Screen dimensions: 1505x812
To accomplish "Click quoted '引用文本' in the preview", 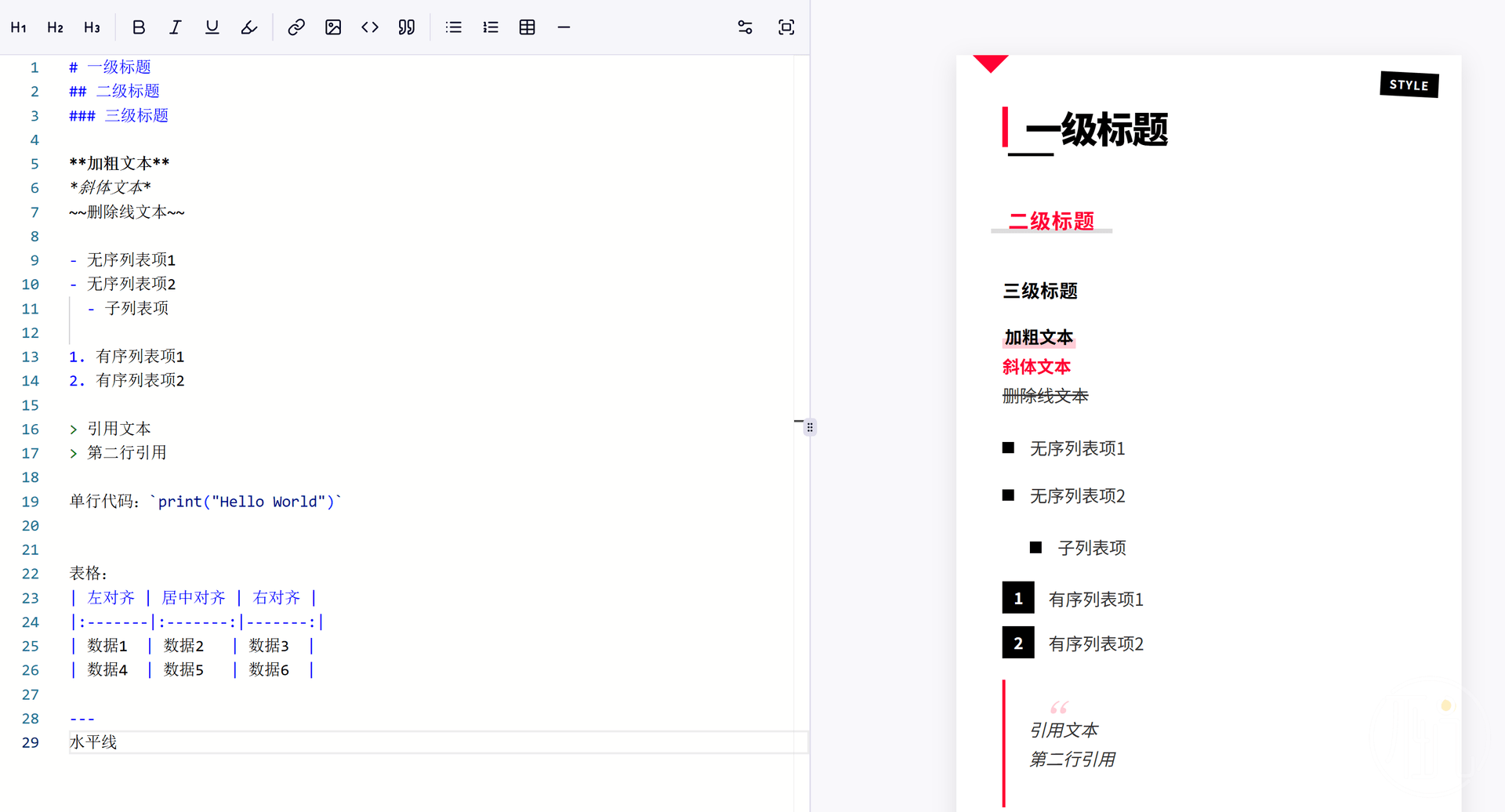I will coord(1064,730).
